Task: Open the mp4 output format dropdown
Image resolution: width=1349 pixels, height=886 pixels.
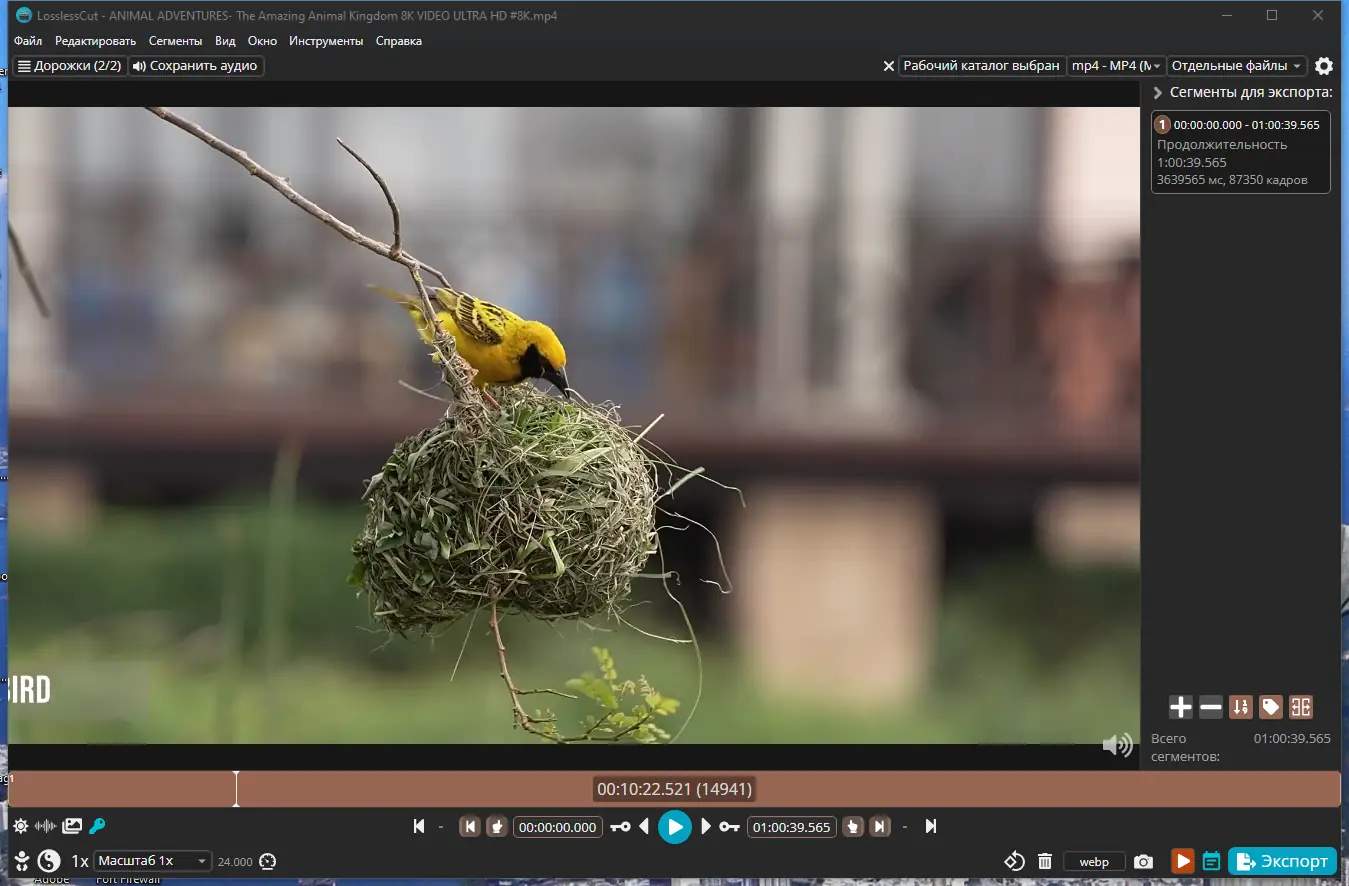Action: tap(1116, 66)
